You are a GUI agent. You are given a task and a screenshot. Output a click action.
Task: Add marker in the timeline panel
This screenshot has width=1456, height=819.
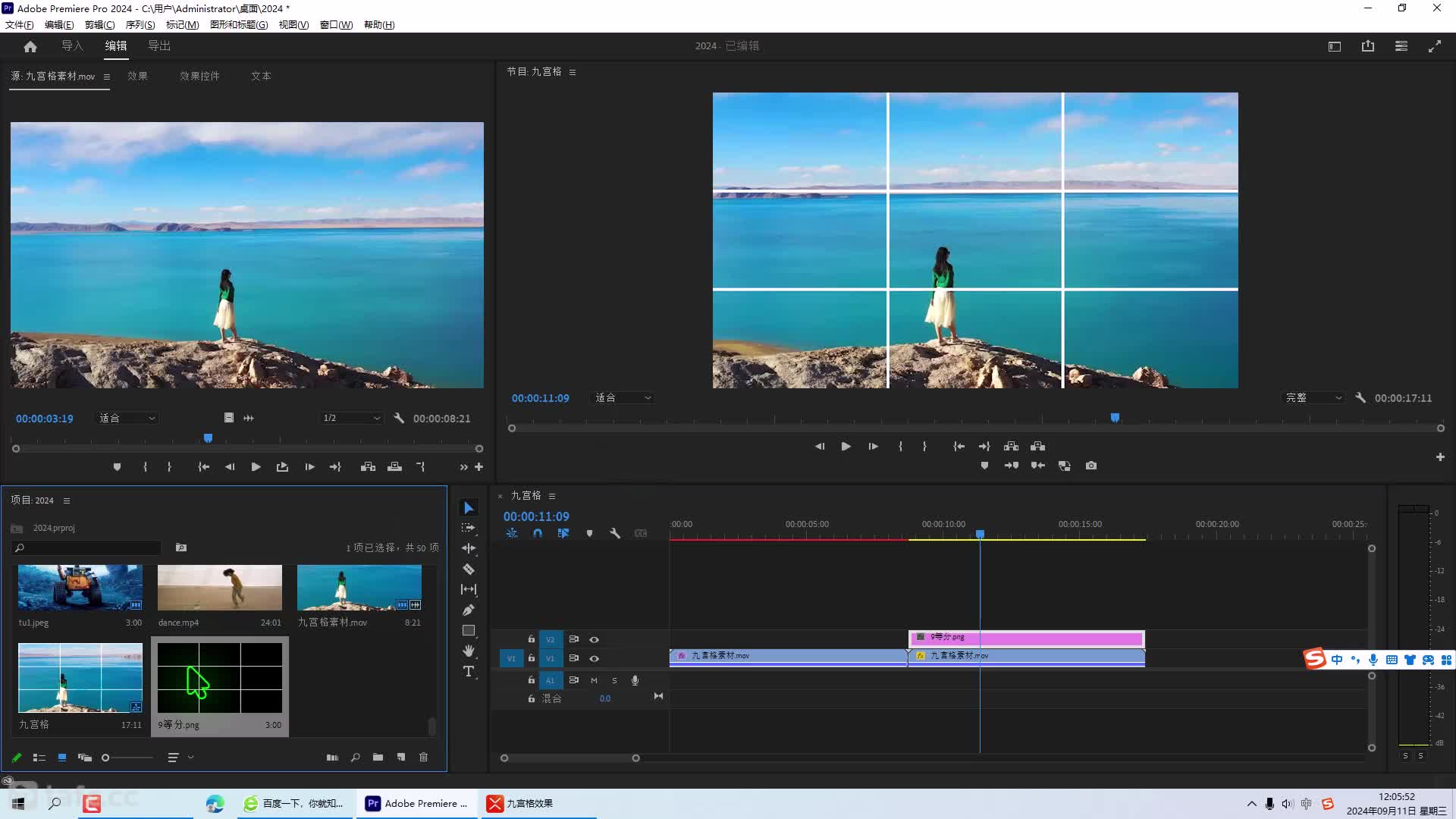coord(589,533)
